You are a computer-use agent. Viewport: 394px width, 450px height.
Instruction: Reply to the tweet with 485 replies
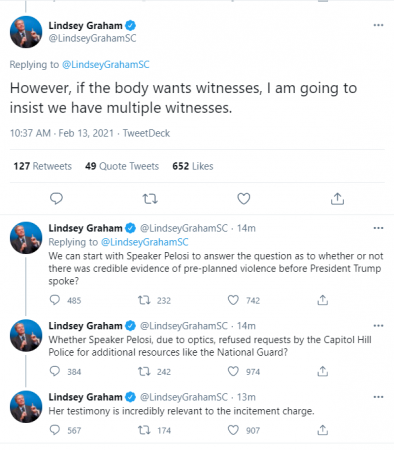click(55, 300)
